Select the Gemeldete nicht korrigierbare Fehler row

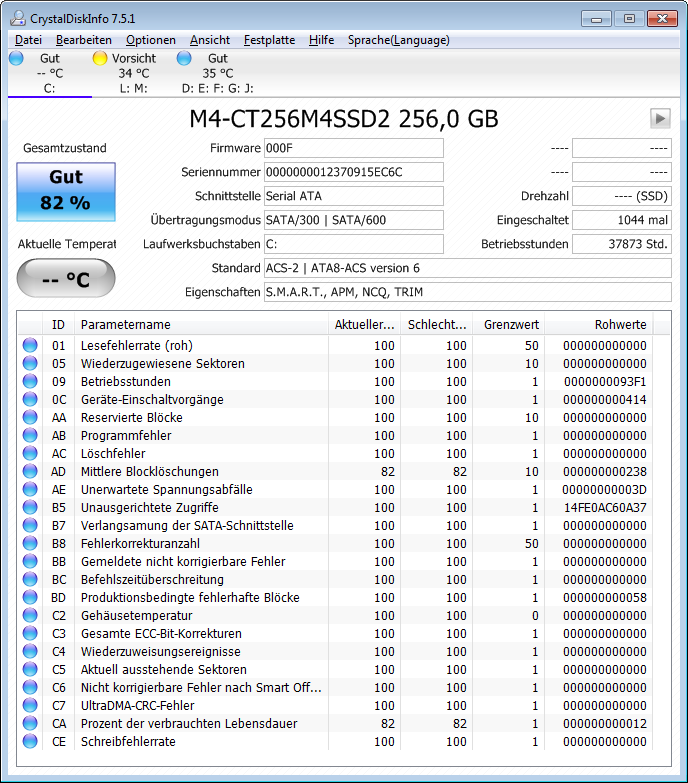tap(336, 561)
